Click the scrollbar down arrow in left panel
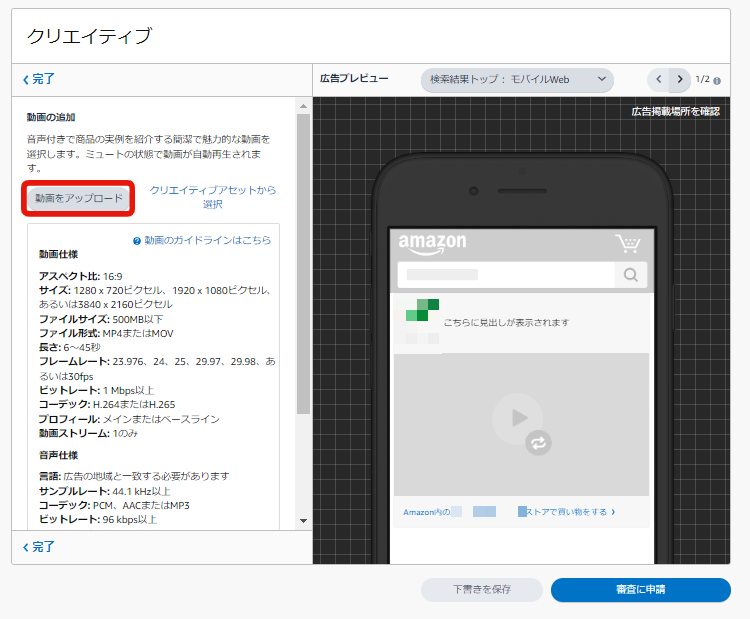This screenshot has width=750, height=619. (304, 520)
